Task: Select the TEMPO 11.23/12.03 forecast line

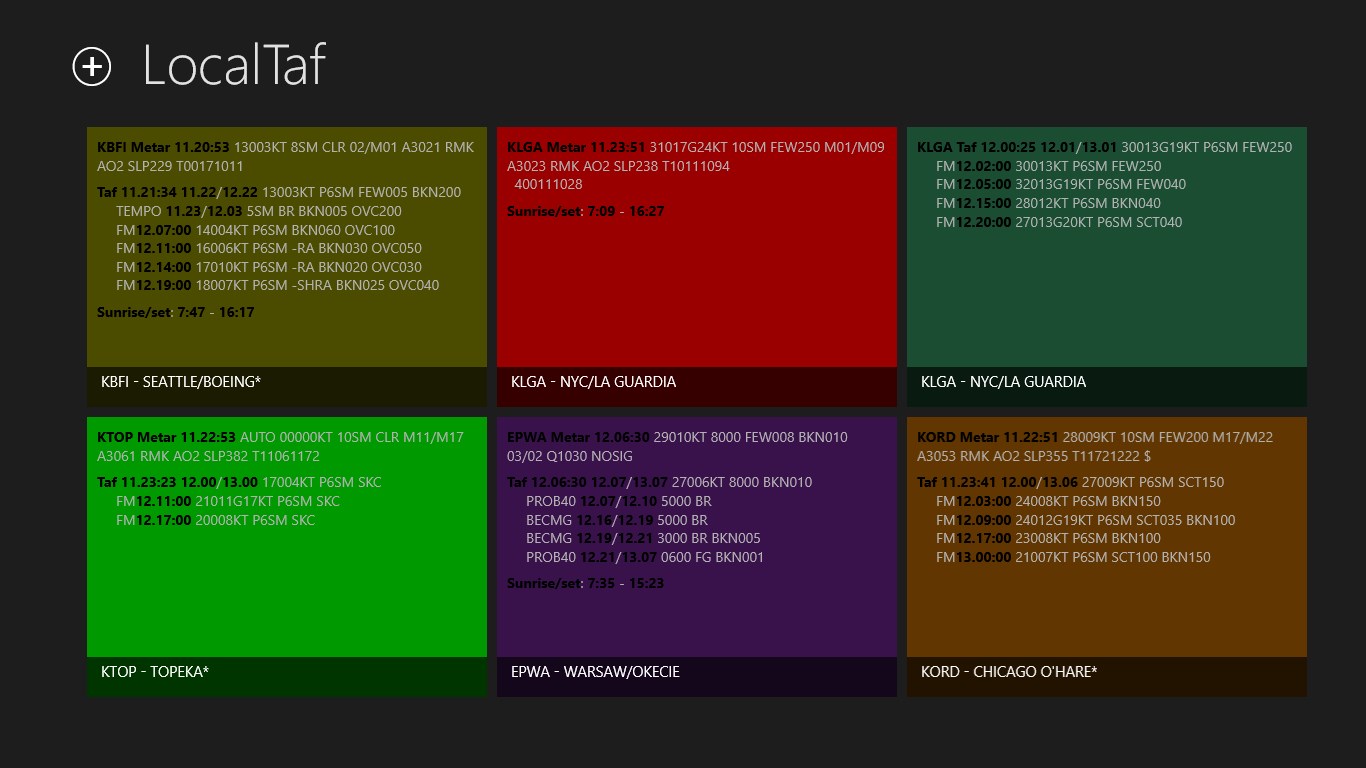Action: tap(259, 211)
